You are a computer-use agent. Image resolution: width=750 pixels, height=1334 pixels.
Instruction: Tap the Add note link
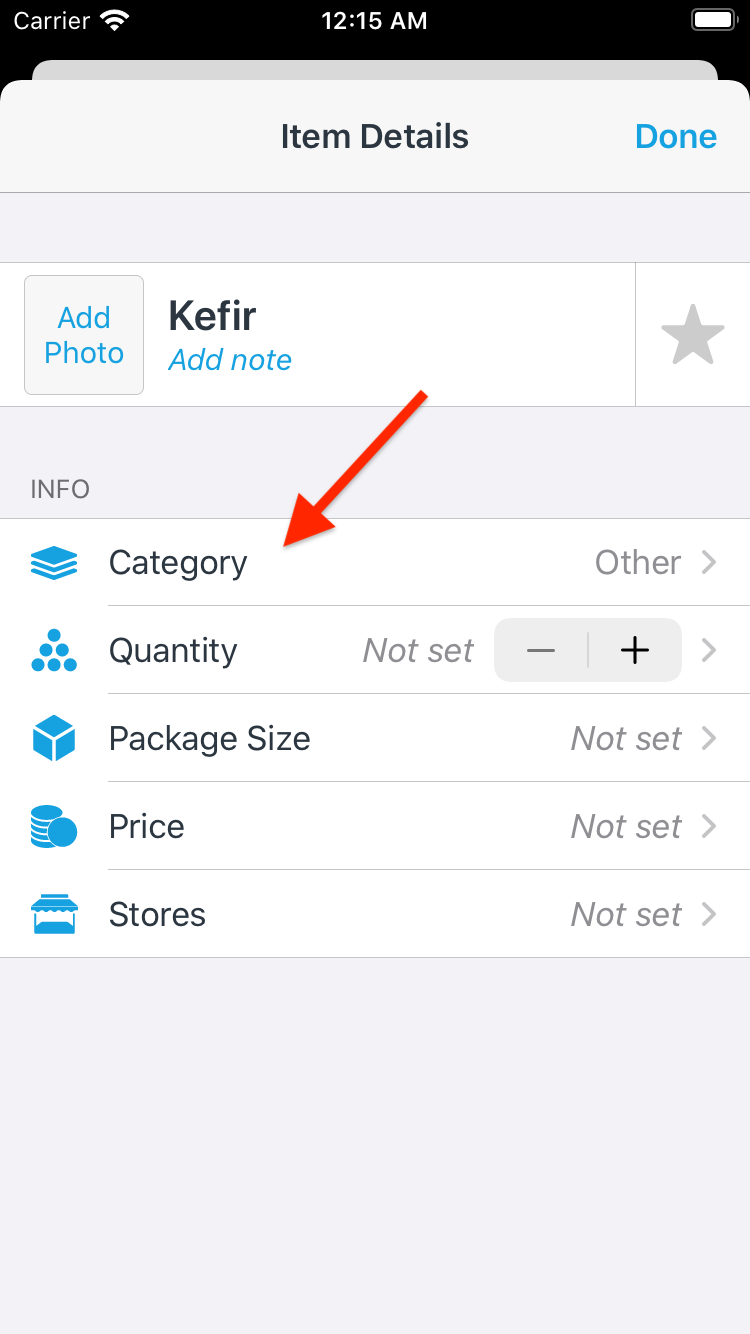point(230,360)
